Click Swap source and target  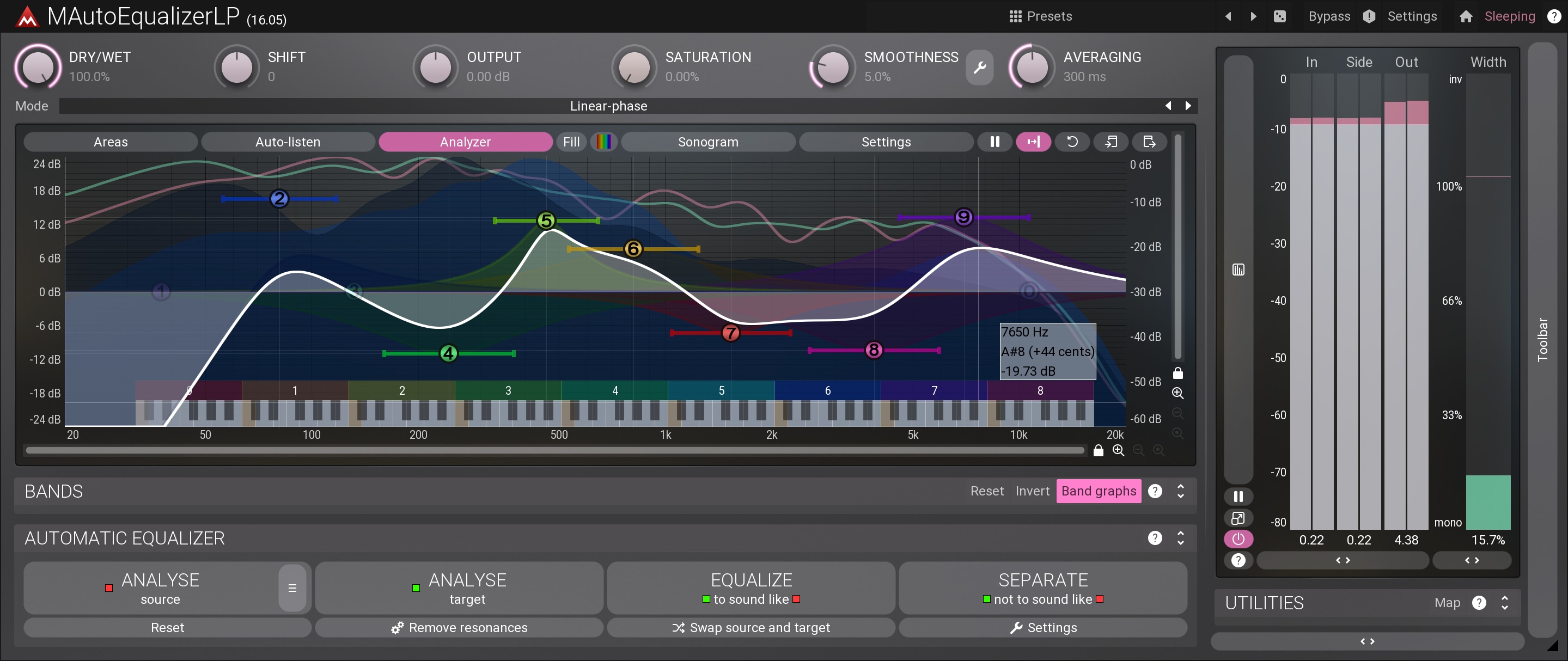(751, 628)
